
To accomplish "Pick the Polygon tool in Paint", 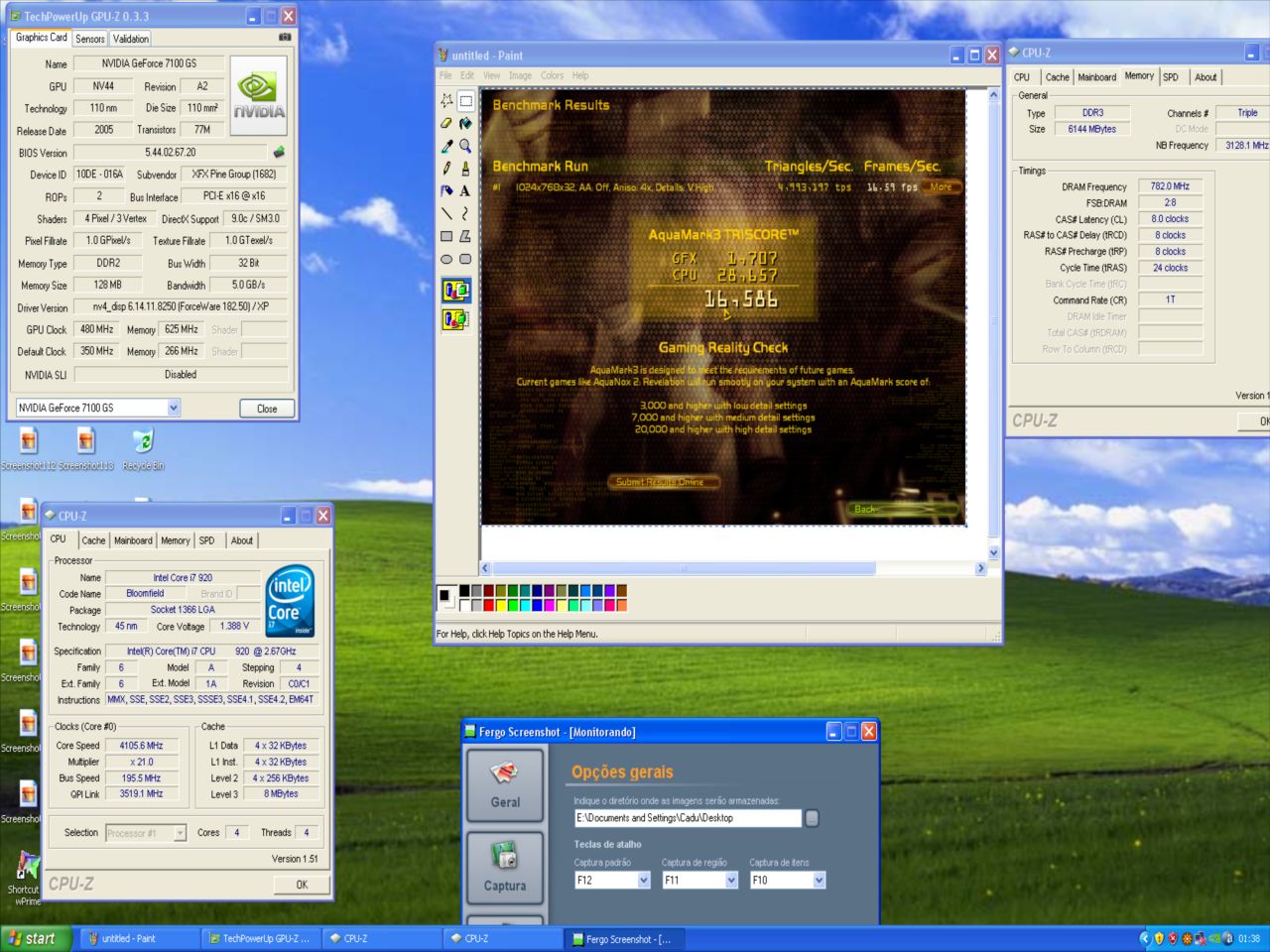I will coord(465,236).
